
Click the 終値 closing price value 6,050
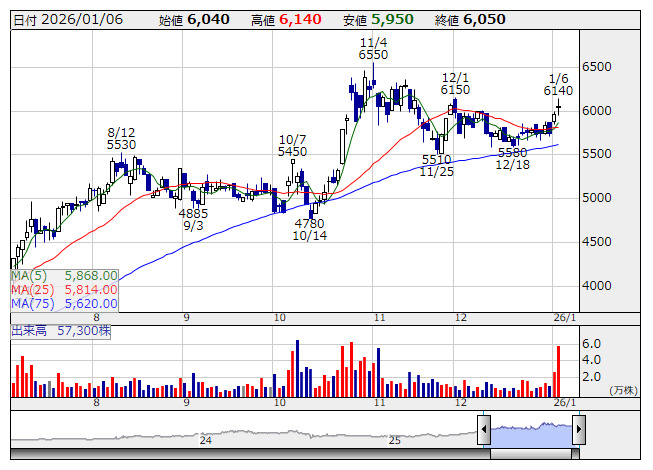coord(483,20)
